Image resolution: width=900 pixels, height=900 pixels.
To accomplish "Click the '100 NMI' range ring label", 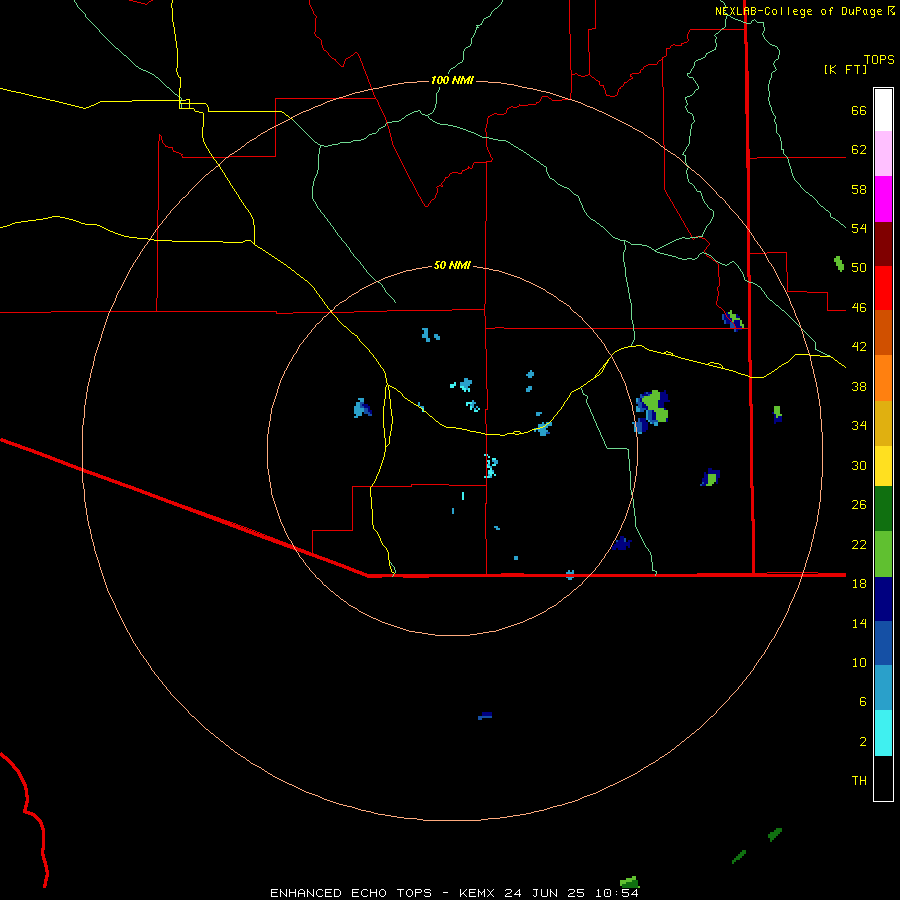I will [452, 80].
